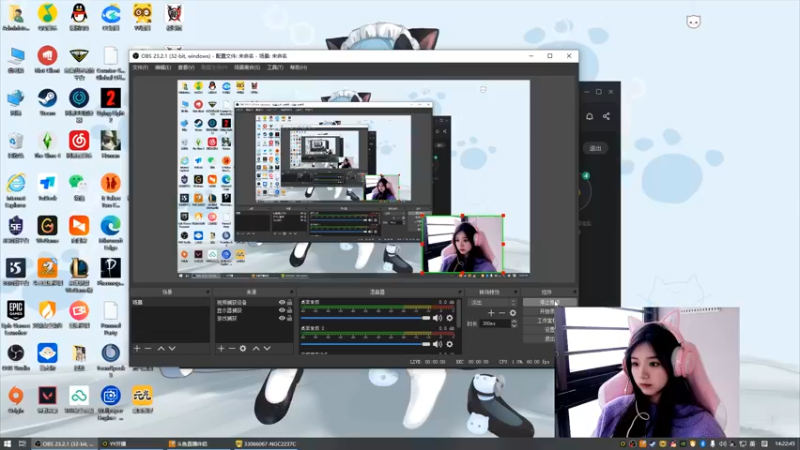
Task: Adjust transition duration with stepper arrows
Action: pyautogui.click(x=514, y=323)
